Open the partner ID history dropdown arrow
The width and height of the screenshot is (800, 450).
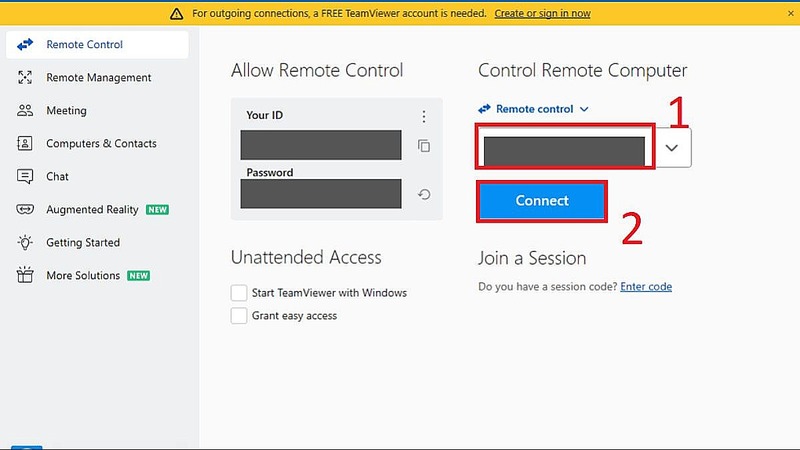(673, 148)
